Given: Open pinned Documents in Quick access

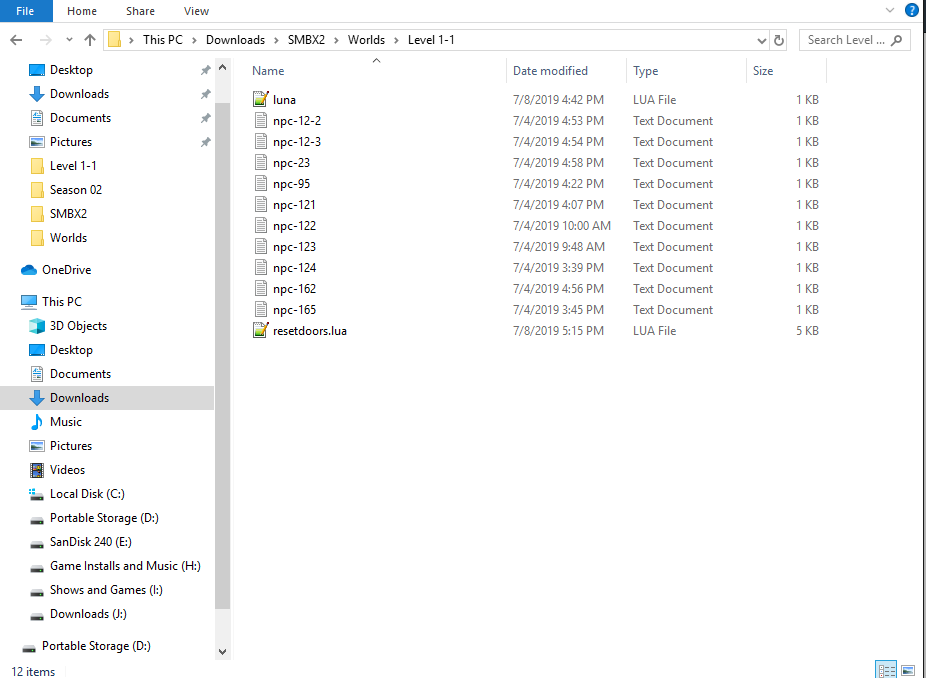Looking at the screenshot, I should [80, 118].
